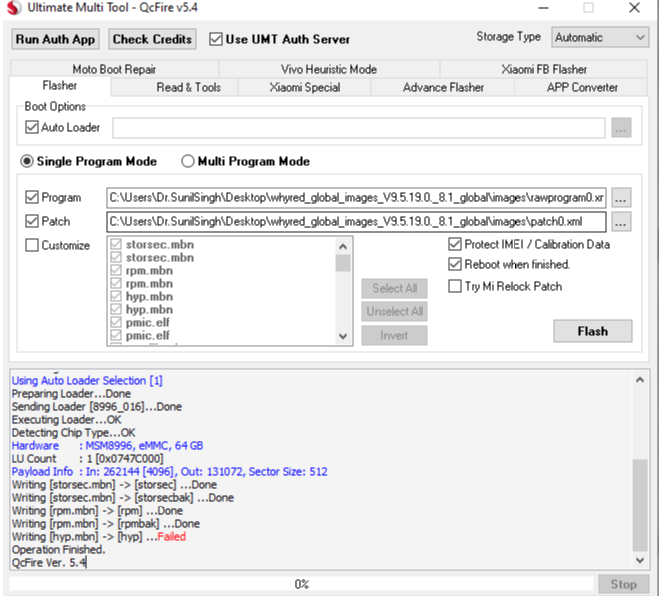The image size is (659, 596).
Task: Click the log panel scrollbar thumb
Action: point(640,505)
